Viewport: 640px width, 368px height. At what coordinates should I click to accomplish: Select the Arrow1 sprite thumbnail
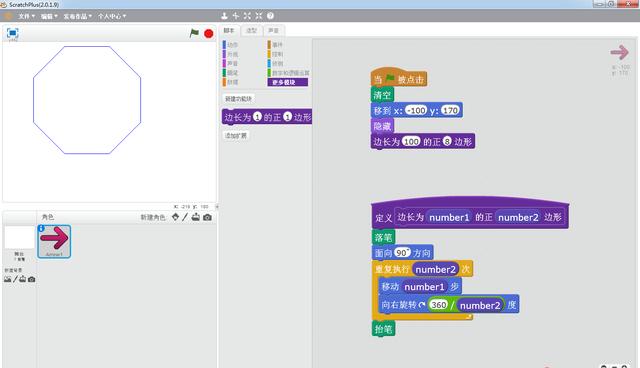coord(54,241)
